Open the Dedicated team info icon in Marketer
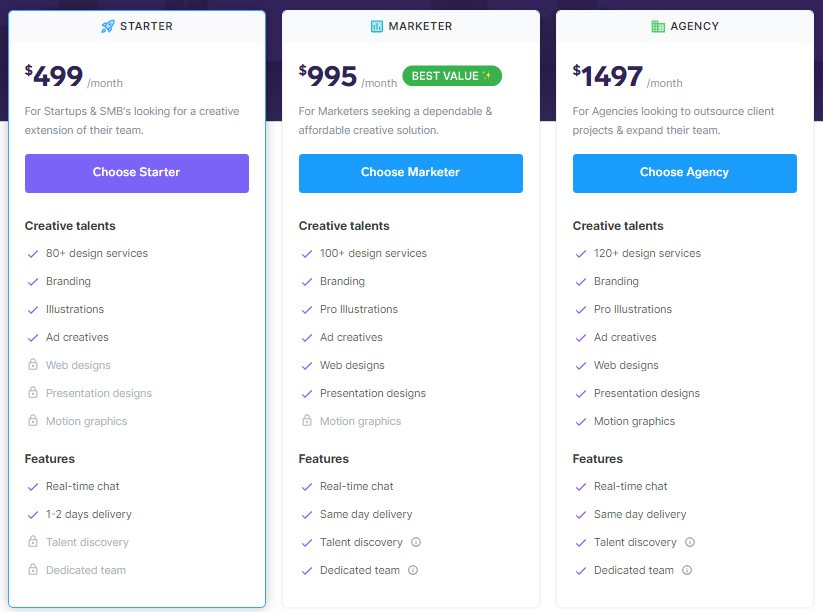The image size is (823, 612). [415, 569]
